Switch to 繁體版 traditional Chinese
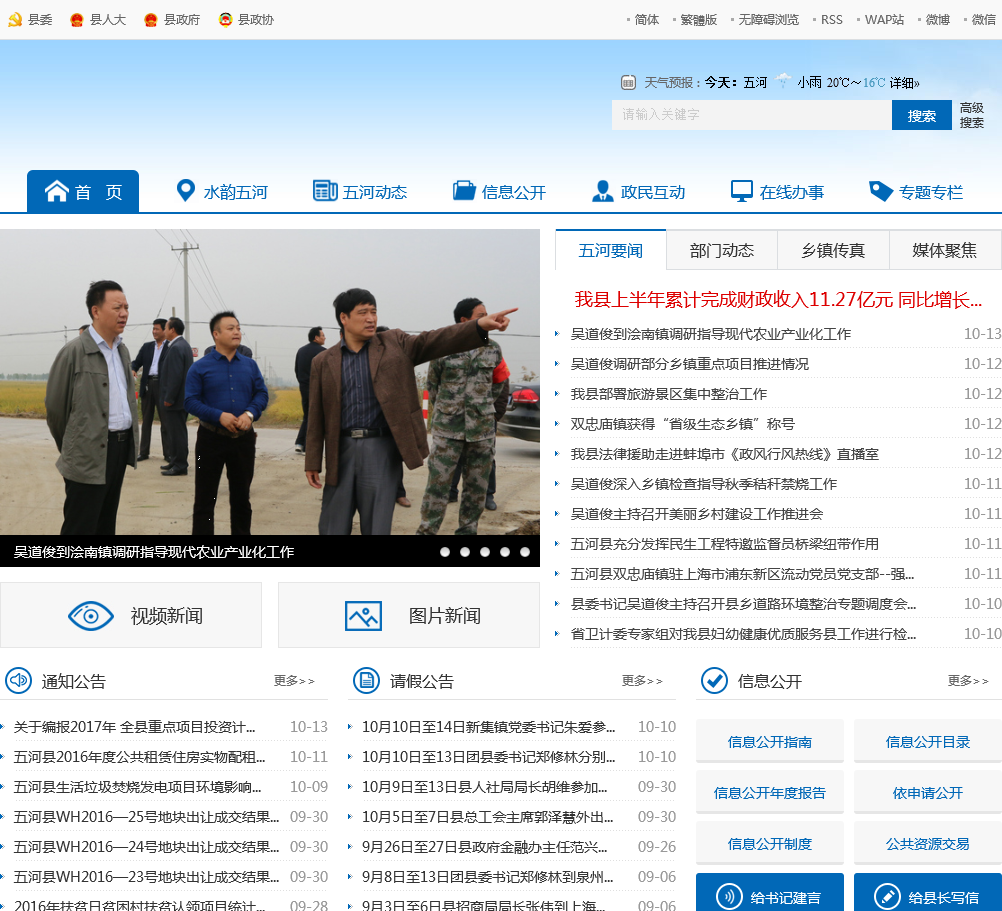The height and width of the screenshot is (911, 1002). tap(698, 20)
